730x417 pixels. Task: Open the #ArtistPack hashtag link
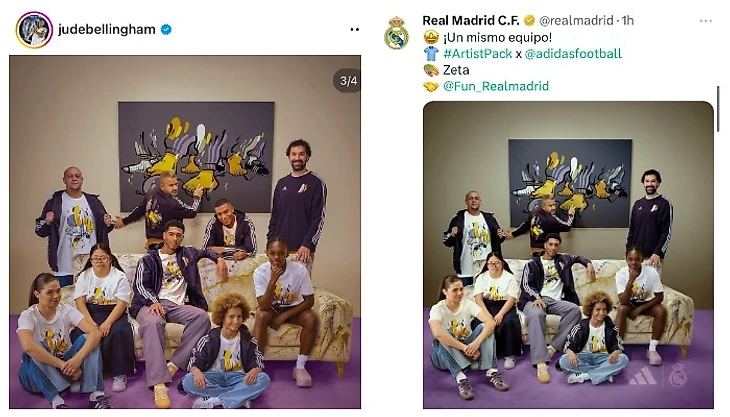tap(478, 54)
